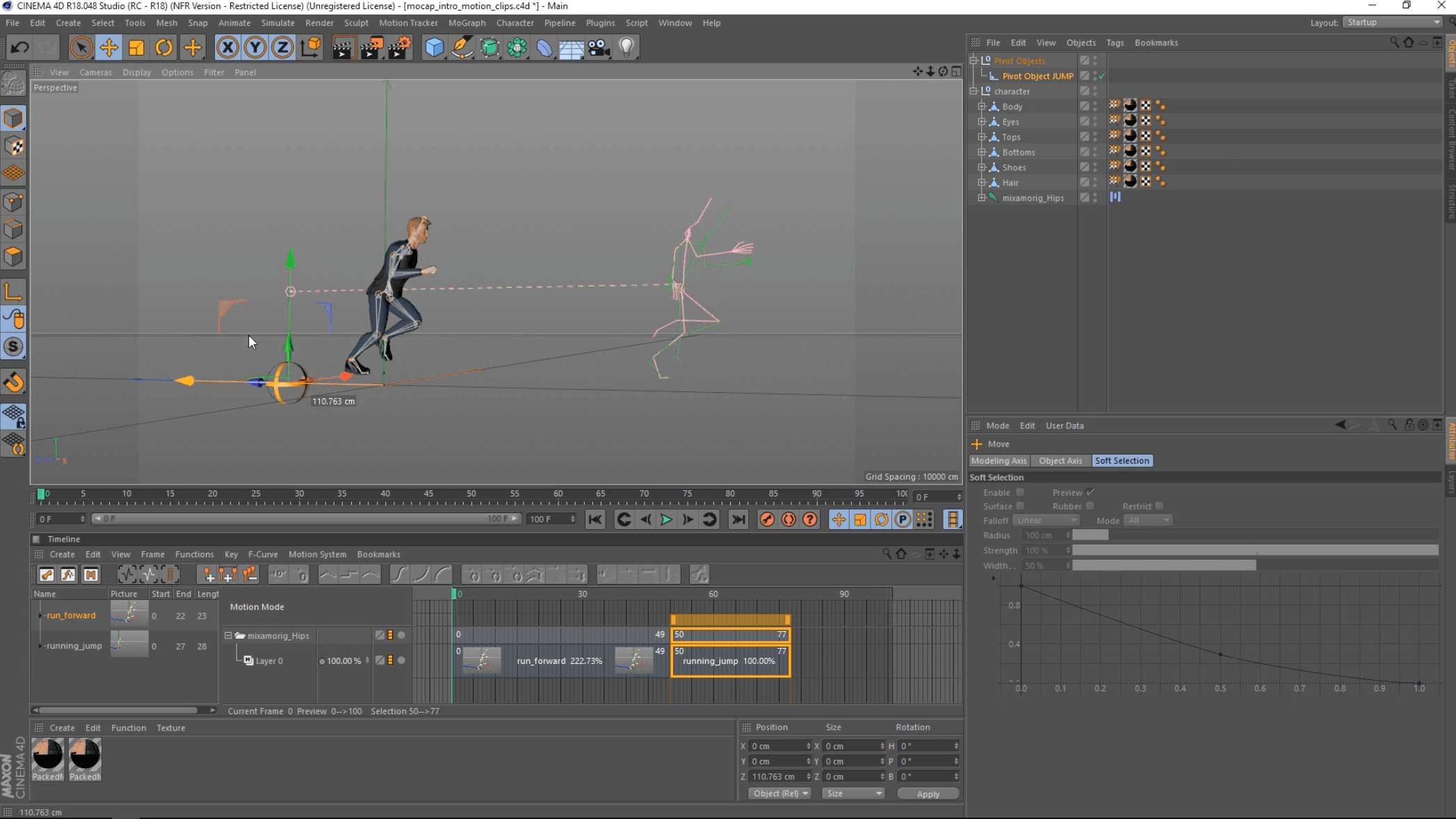Image resolution: width=1456 pixels, height=819 pixels.
Task: Select the Rotate tool icon
Action: [x=164, y=47]
